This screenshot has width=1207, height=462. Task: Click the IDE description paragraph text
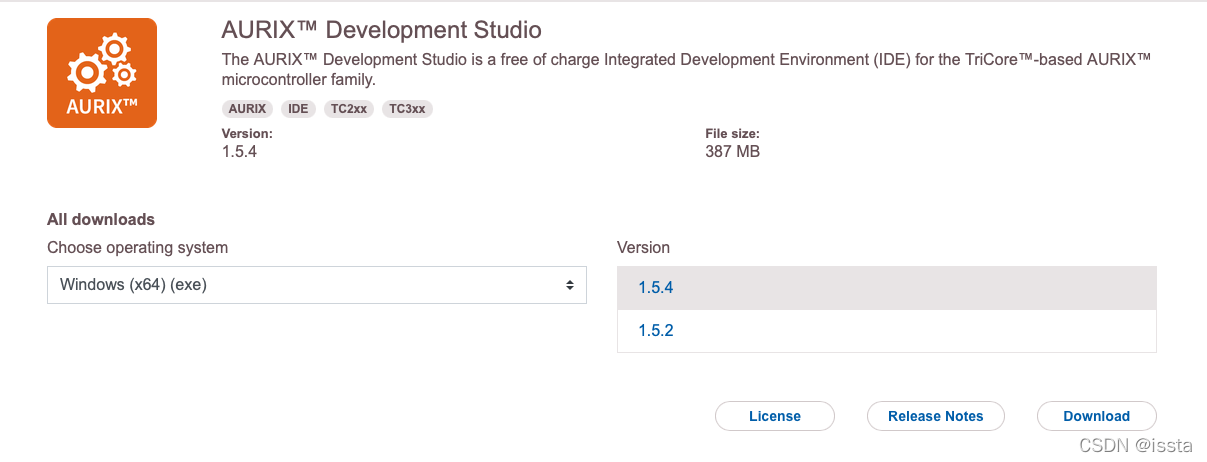point(686,70)
